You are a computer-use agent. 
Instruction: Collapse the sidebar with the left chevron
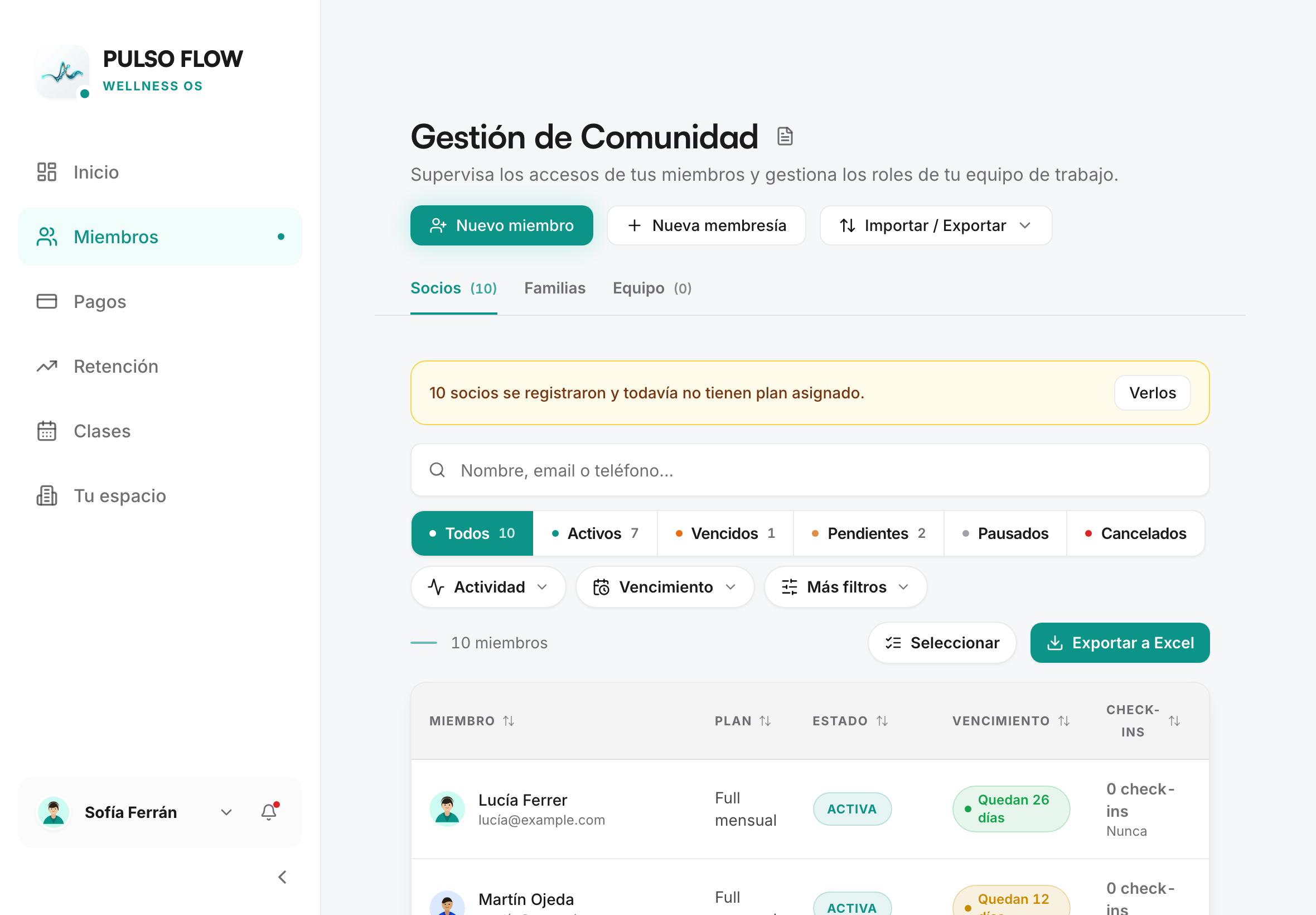(282, 877)
